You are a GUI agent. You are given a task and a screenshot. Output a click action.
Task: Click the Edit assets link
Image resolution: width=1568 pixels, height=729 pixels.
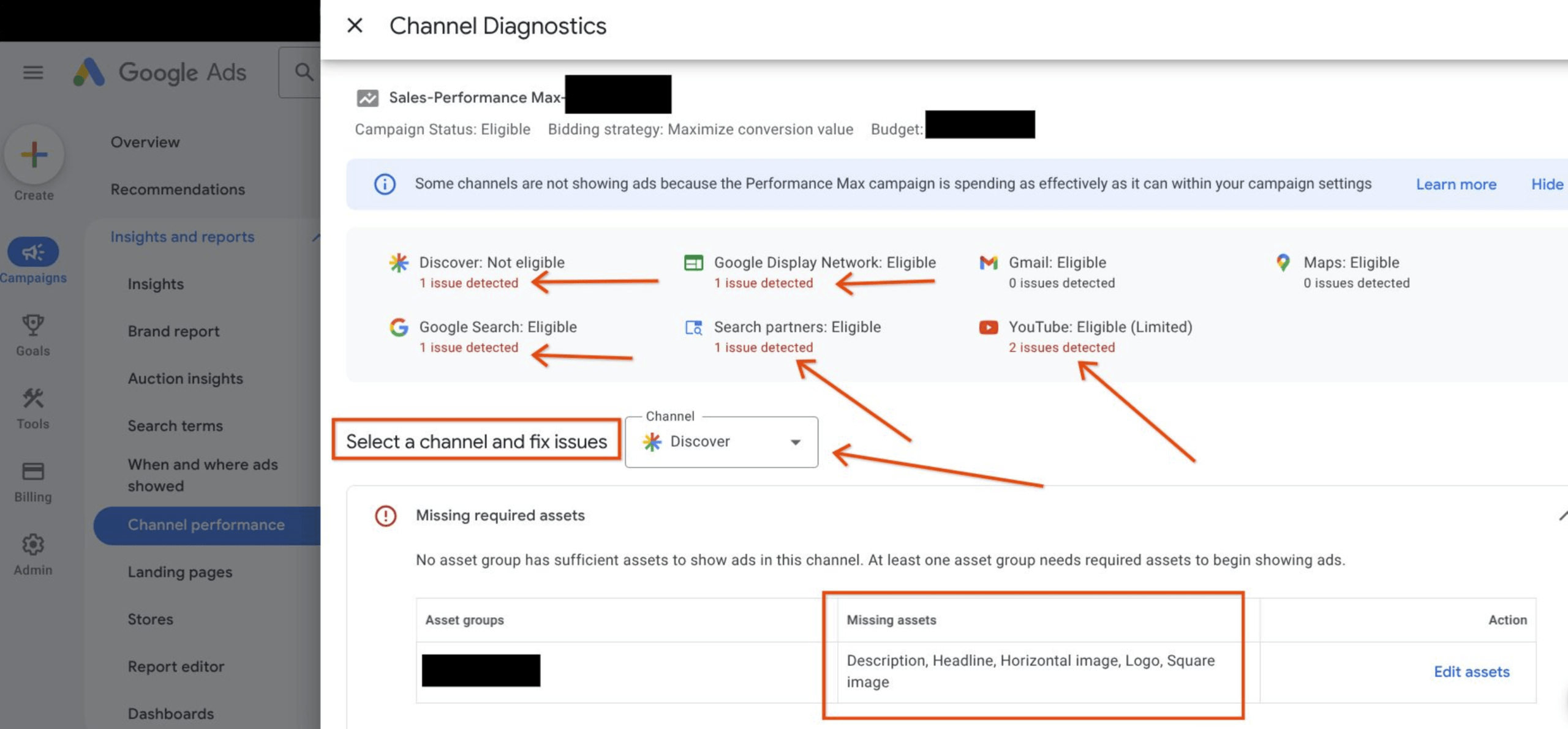1472,672
